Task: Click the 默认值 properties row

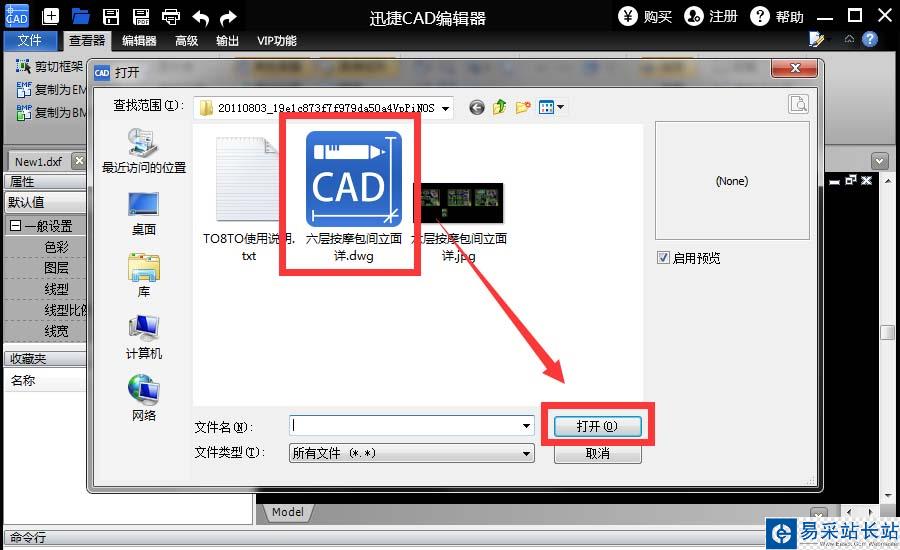Action: pos(45,202)
